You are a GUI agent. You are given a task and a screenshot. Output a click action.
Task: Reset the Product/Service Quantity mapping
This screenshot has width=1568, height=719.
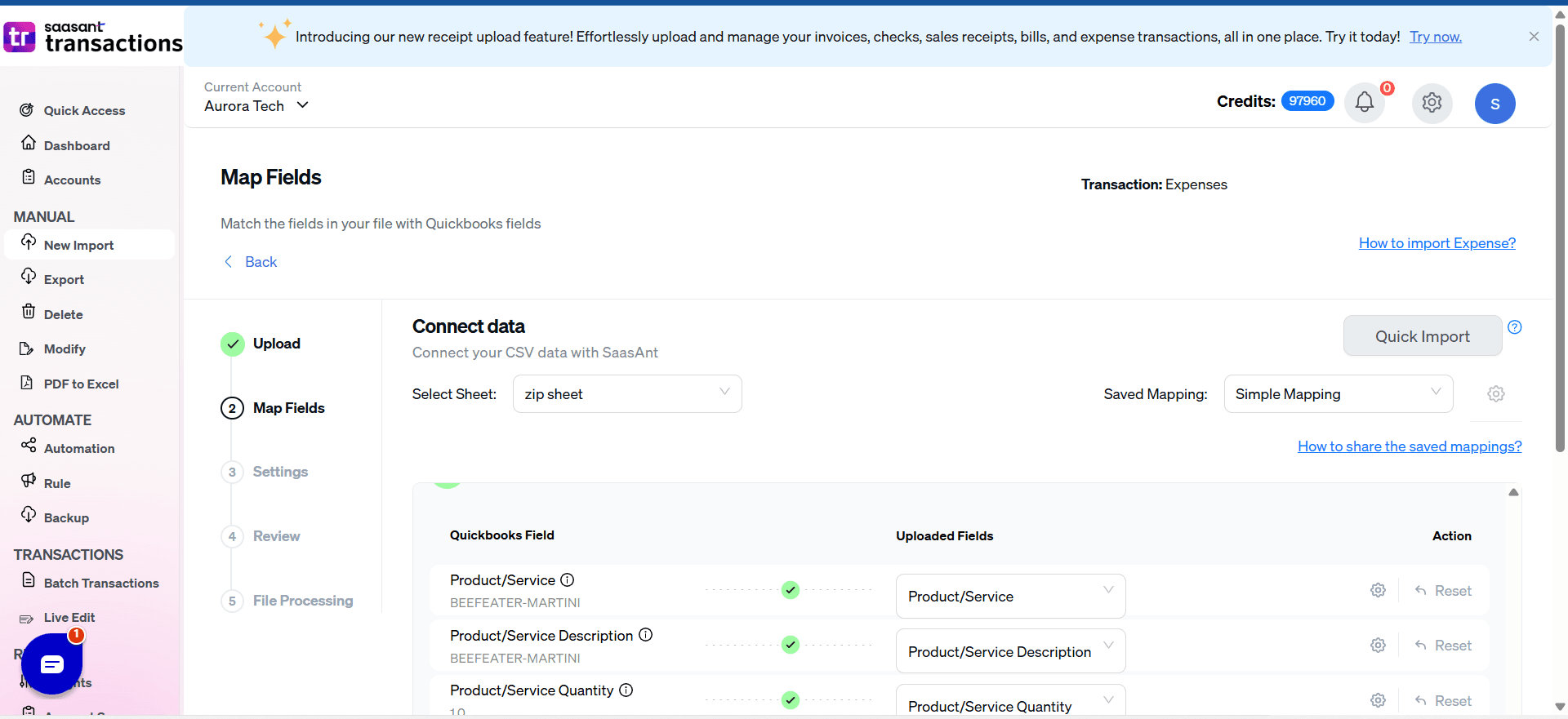[1443, 701]
